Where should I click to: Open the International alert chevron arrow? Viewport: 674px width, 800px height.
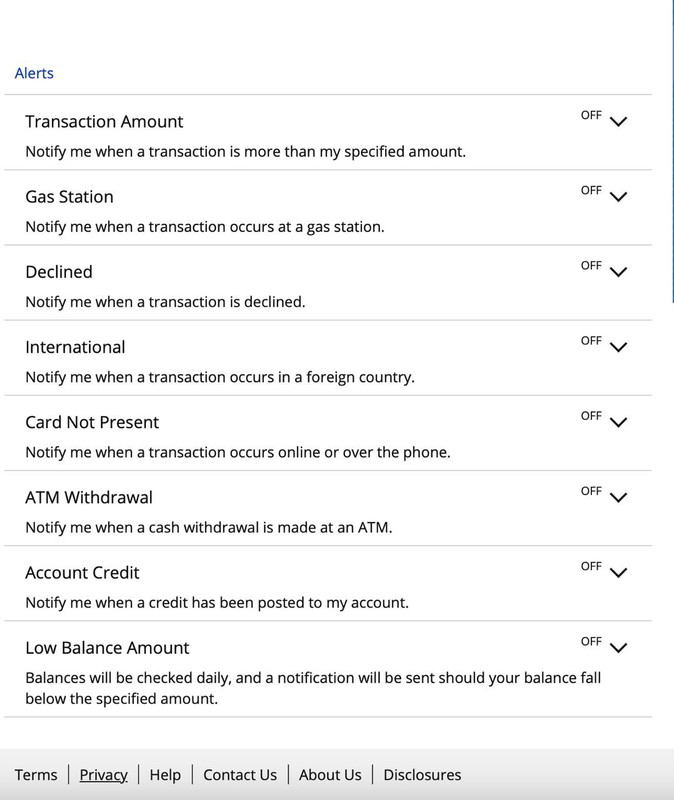click(618, 347)
